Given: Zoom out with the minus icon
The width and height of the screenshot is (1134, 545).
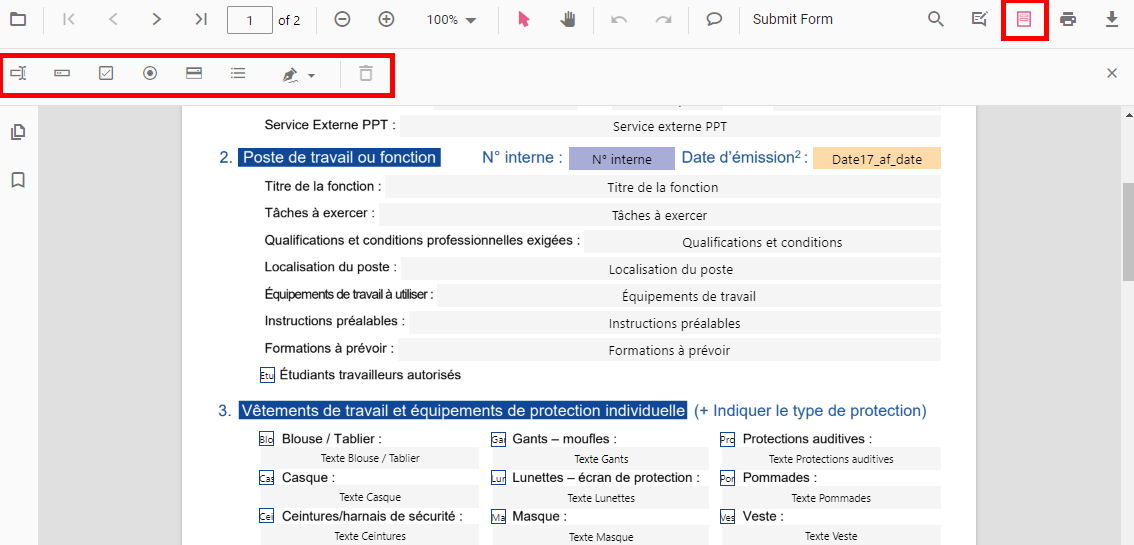Looking at the screenshot, I should (x=342, y=20).
